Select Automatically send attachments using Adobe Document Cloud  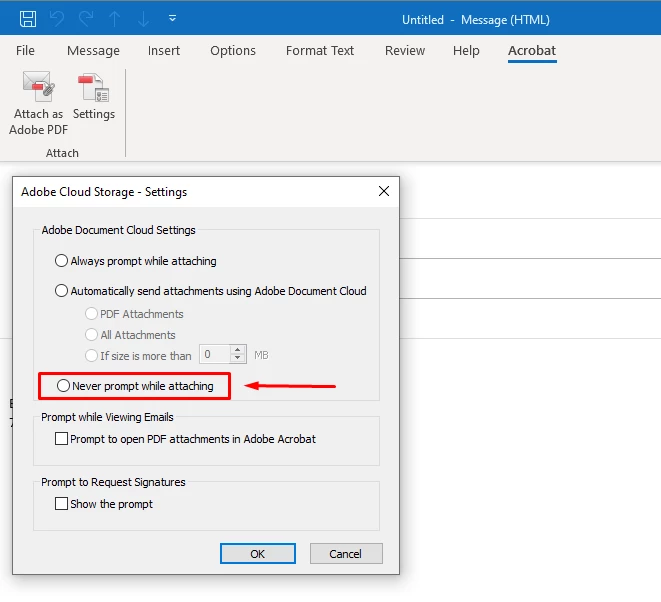pyautogui.click(x=210, y=291)
